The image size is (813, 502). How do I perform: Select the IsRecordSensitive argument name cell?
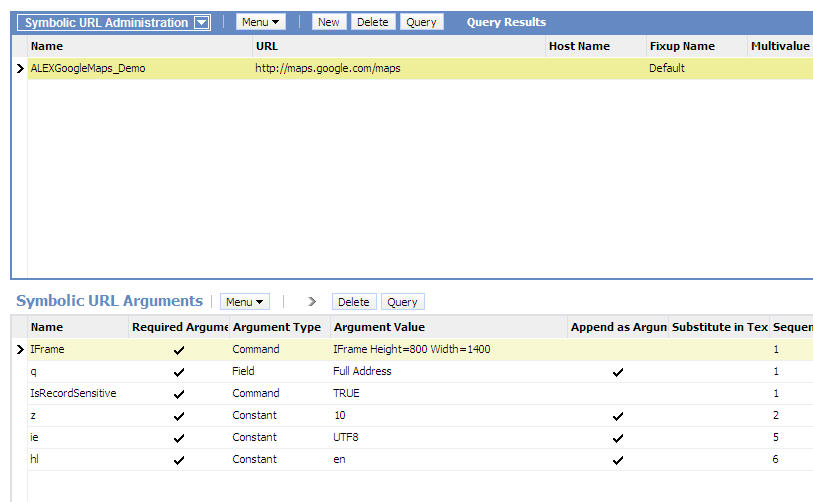pos(78,393)
